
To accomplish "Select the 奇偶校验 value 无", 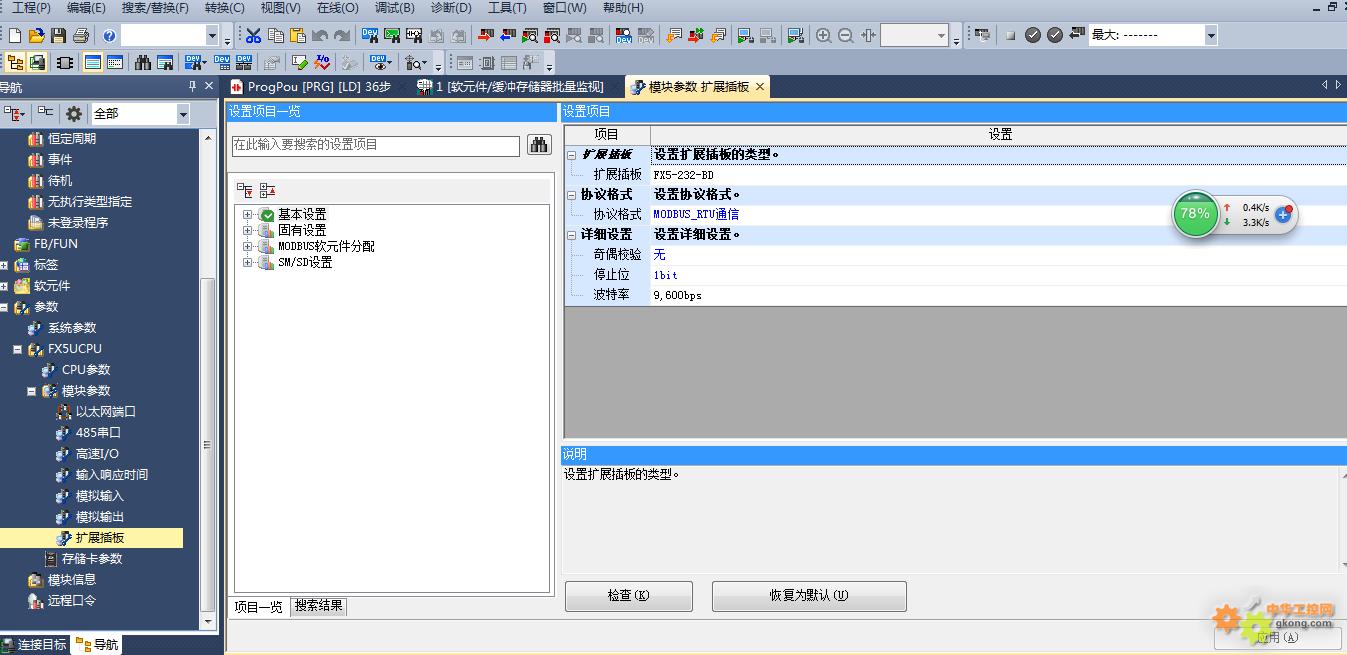I will [x=659, y=255].
